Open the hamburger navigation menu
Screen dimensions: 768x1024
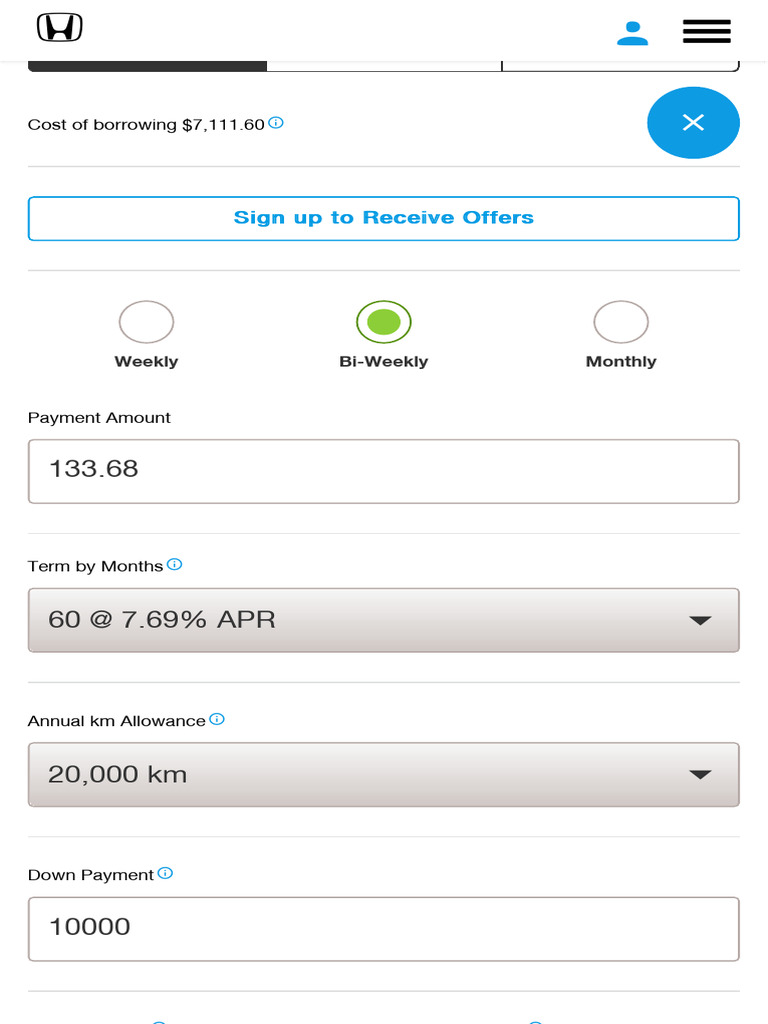click(x=707, y=32)
